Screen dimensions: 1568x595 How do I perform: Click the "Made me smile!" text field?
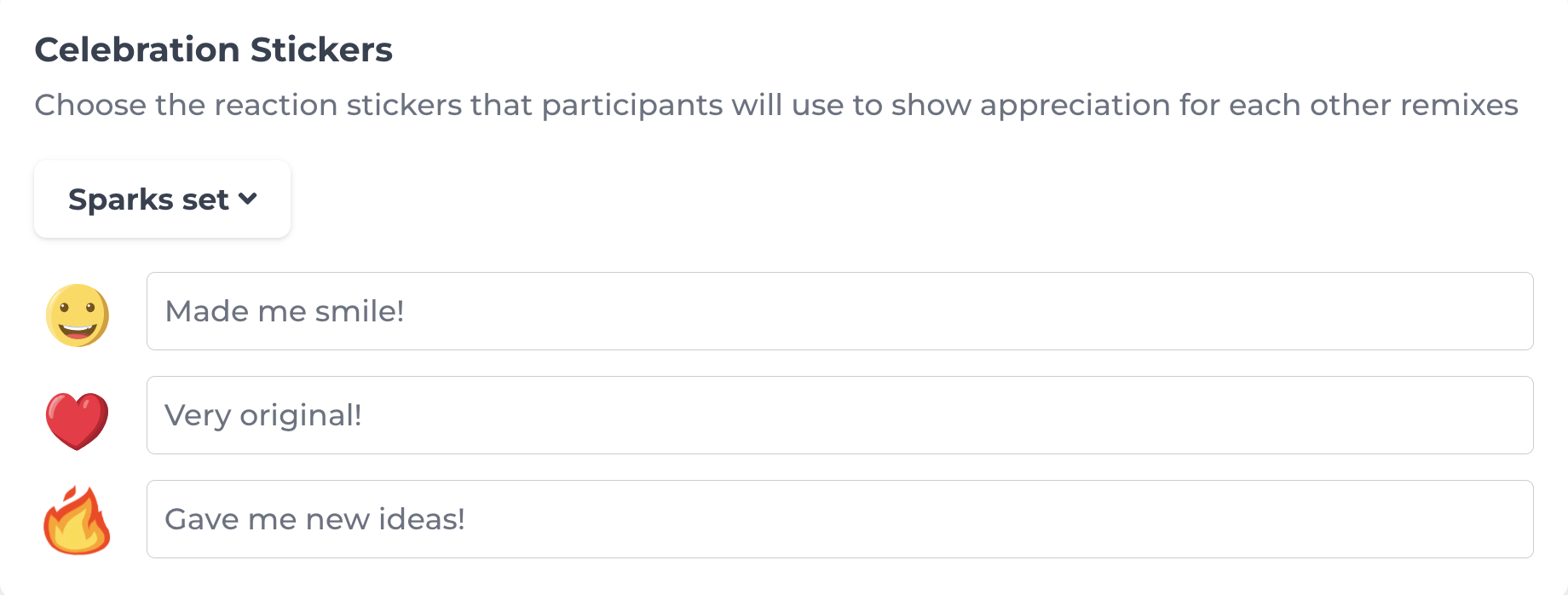pos(839,311)
